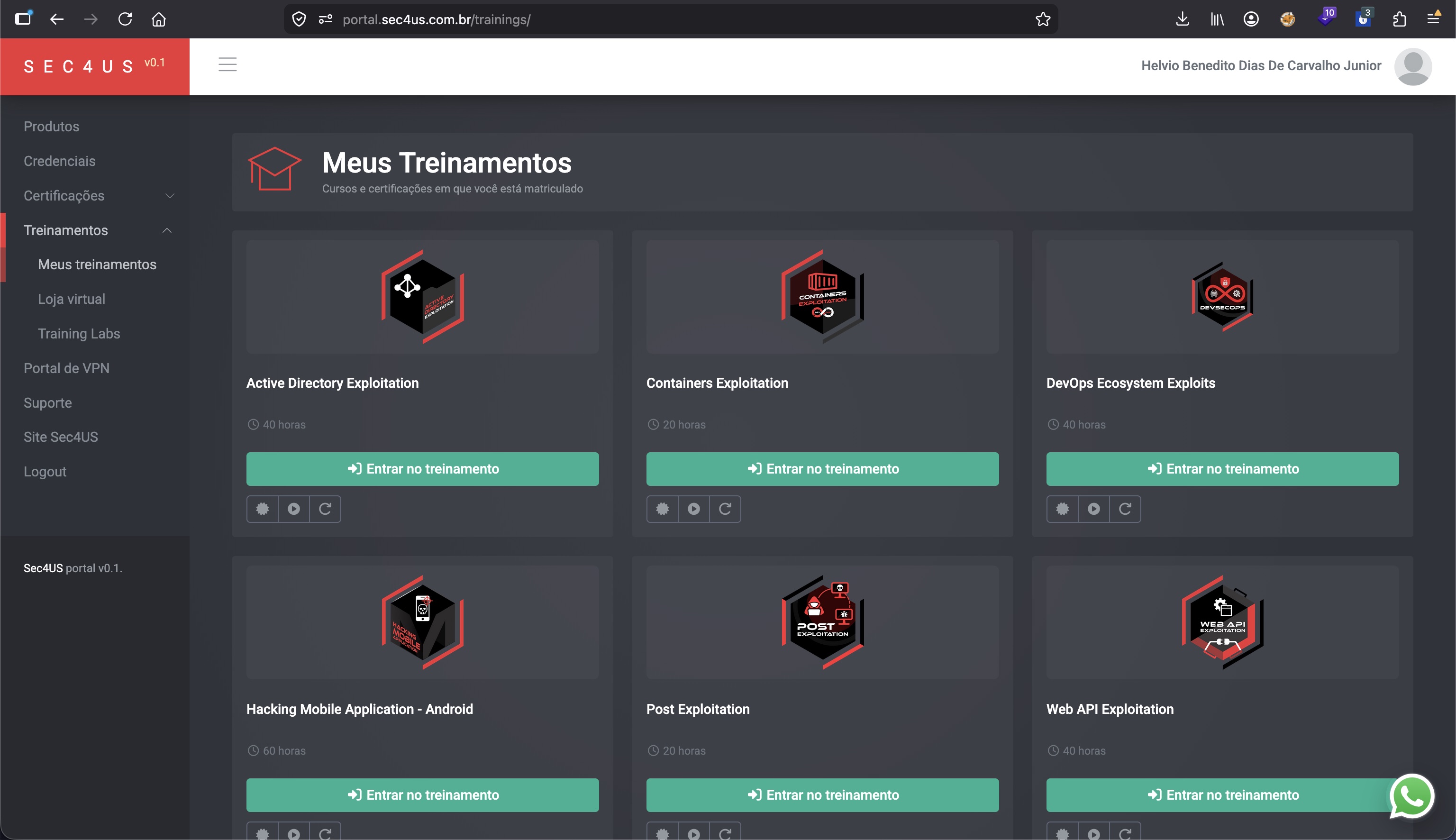Select Meus treinamentos submenu item
Viewport: 1456px width, 840px height.
point(97,264)
